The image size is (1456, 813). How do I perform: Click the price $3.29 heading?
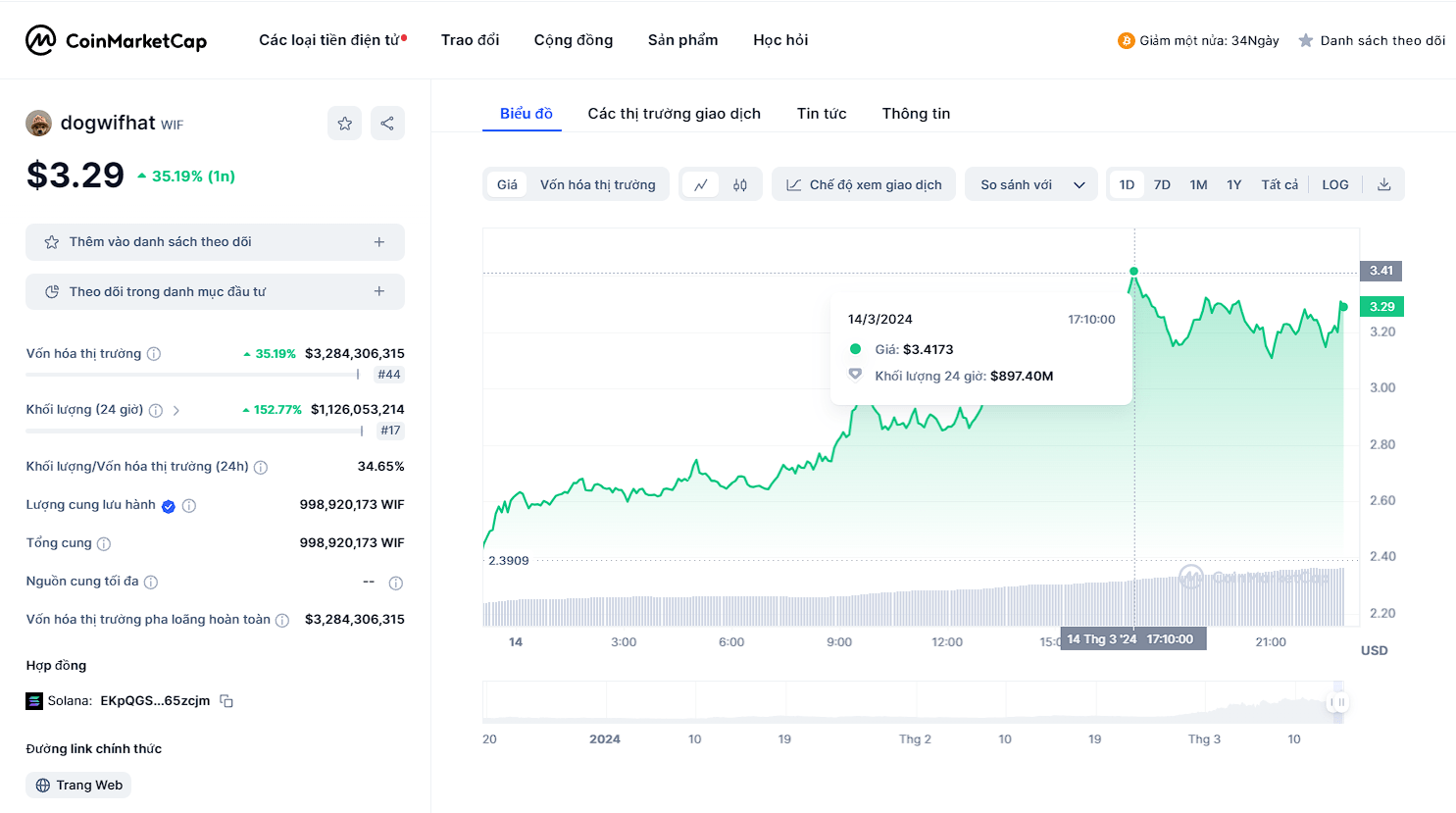(75, 176)
